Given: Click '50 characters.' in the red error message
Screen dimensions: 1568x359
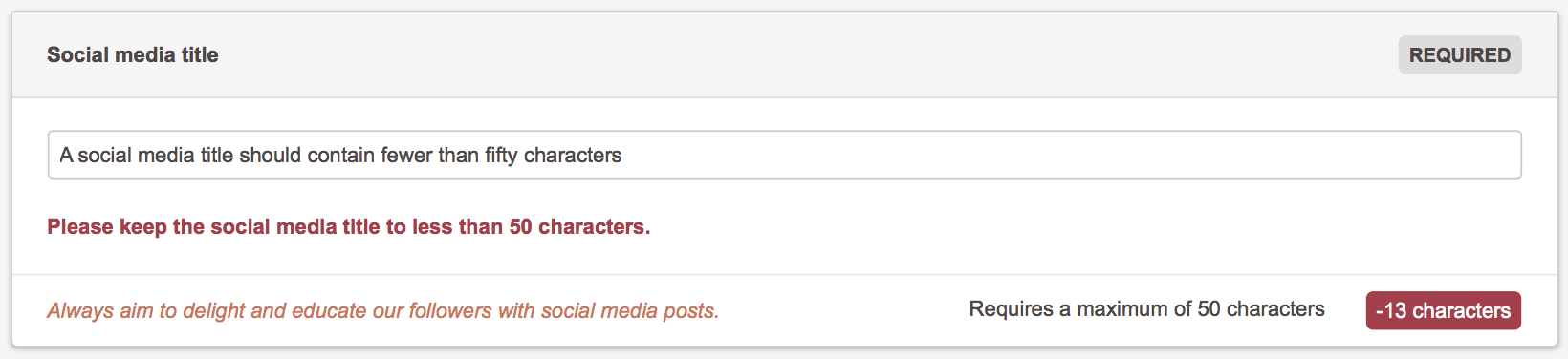Looking at the screenshot, I should point(579,227).
